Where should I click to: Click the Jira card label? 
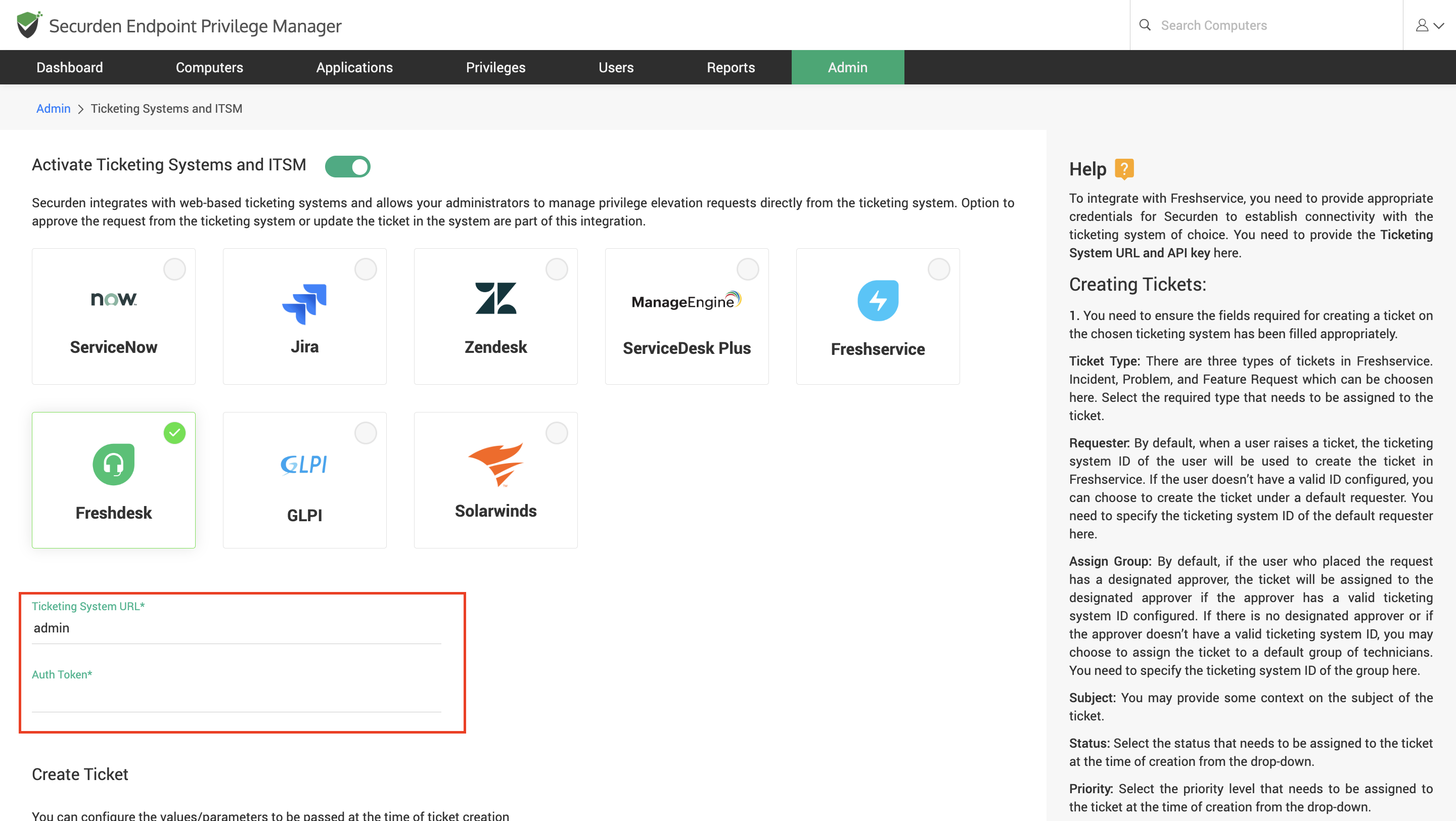pyautogui.click(x=305, y=346)
